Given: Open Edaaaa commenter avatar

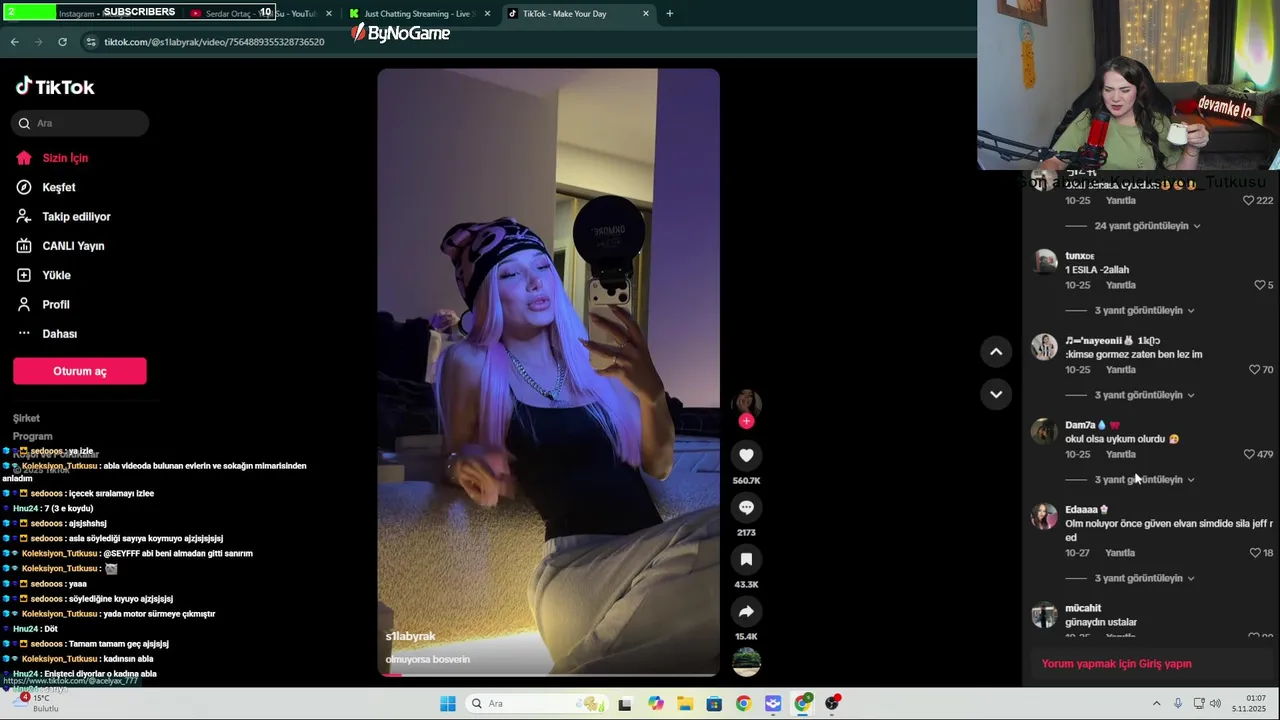Looking at the screenshot, I should [1044, 515].
